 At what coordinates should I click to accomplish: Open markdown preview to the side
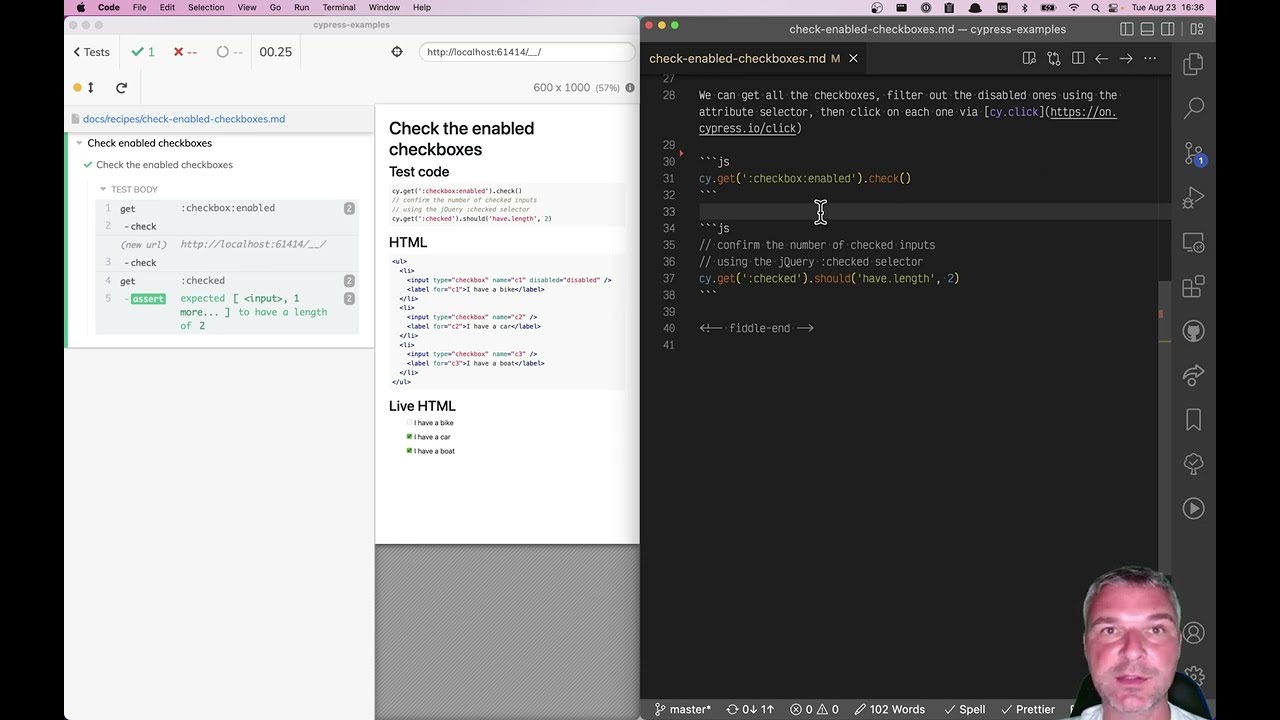(1029, 59)
